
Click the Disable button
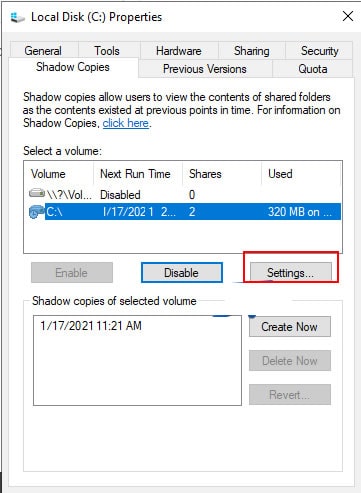click(182, 273)
